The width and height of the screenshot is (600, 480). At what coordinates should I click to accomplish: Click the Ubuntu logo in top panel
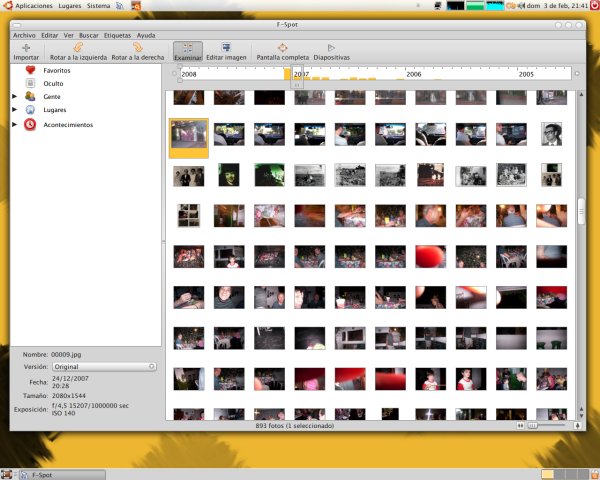(8, 5)
